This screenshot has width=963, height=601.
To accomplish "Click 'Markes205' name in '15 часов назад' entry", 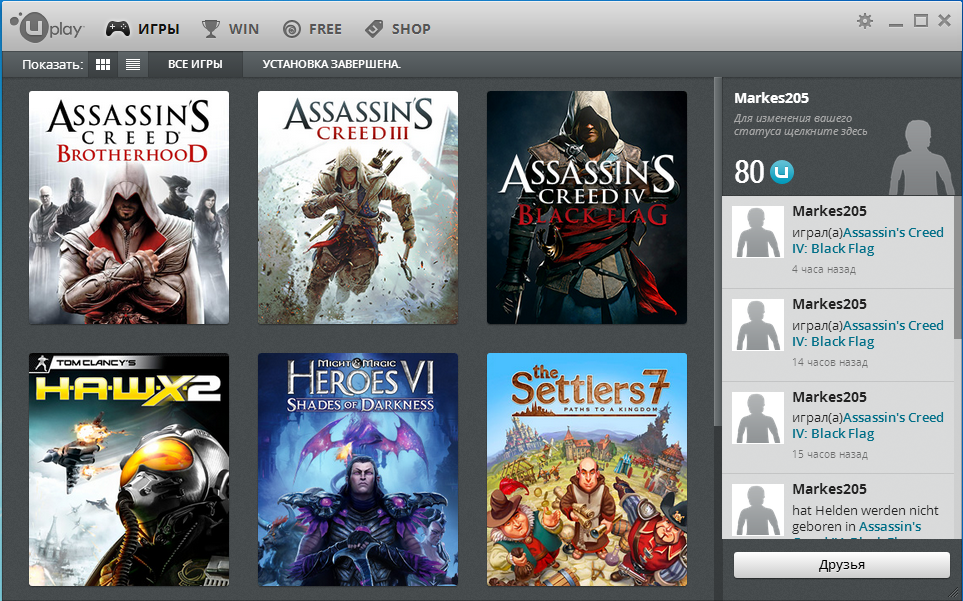I will [x=829, y=397].
